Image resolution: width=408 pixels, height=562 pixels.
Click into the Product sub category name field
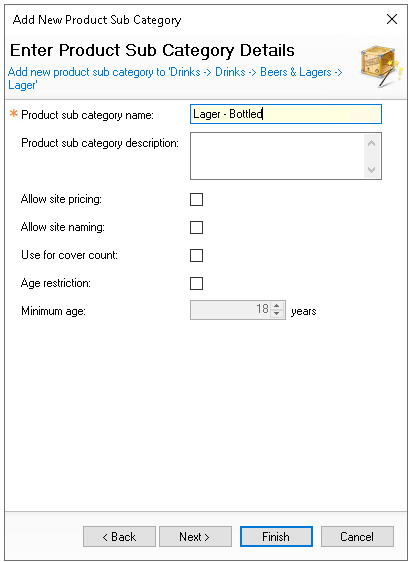[x=286, y=114]
